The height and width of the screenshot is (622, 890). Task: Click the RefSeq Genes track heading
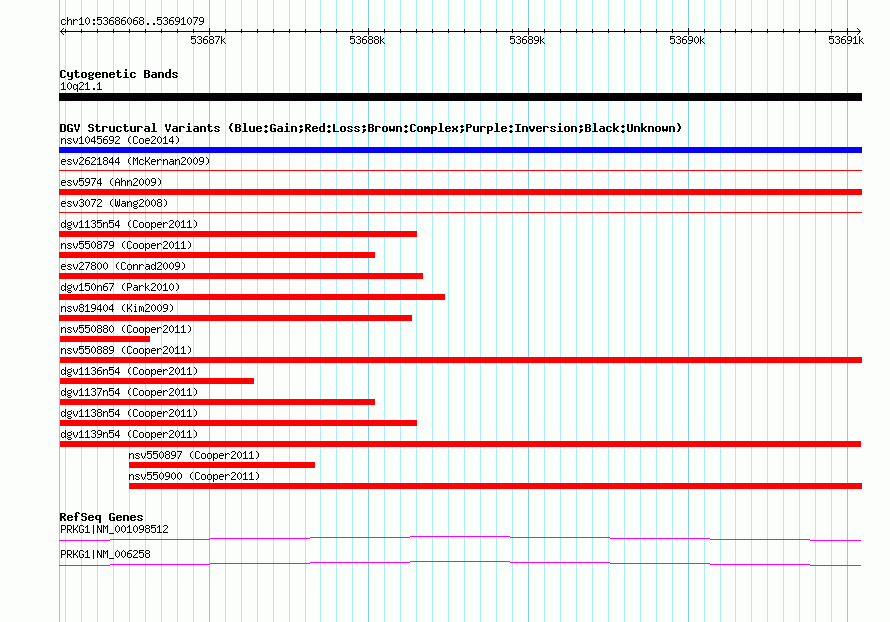101,517
